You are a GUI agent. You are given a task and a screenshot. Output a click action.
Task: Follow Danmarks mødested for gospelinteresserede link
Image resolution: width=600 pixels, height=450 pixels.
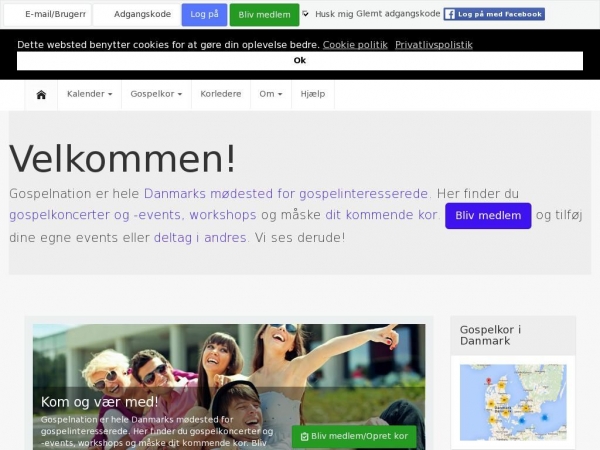(x=286, y=194)
